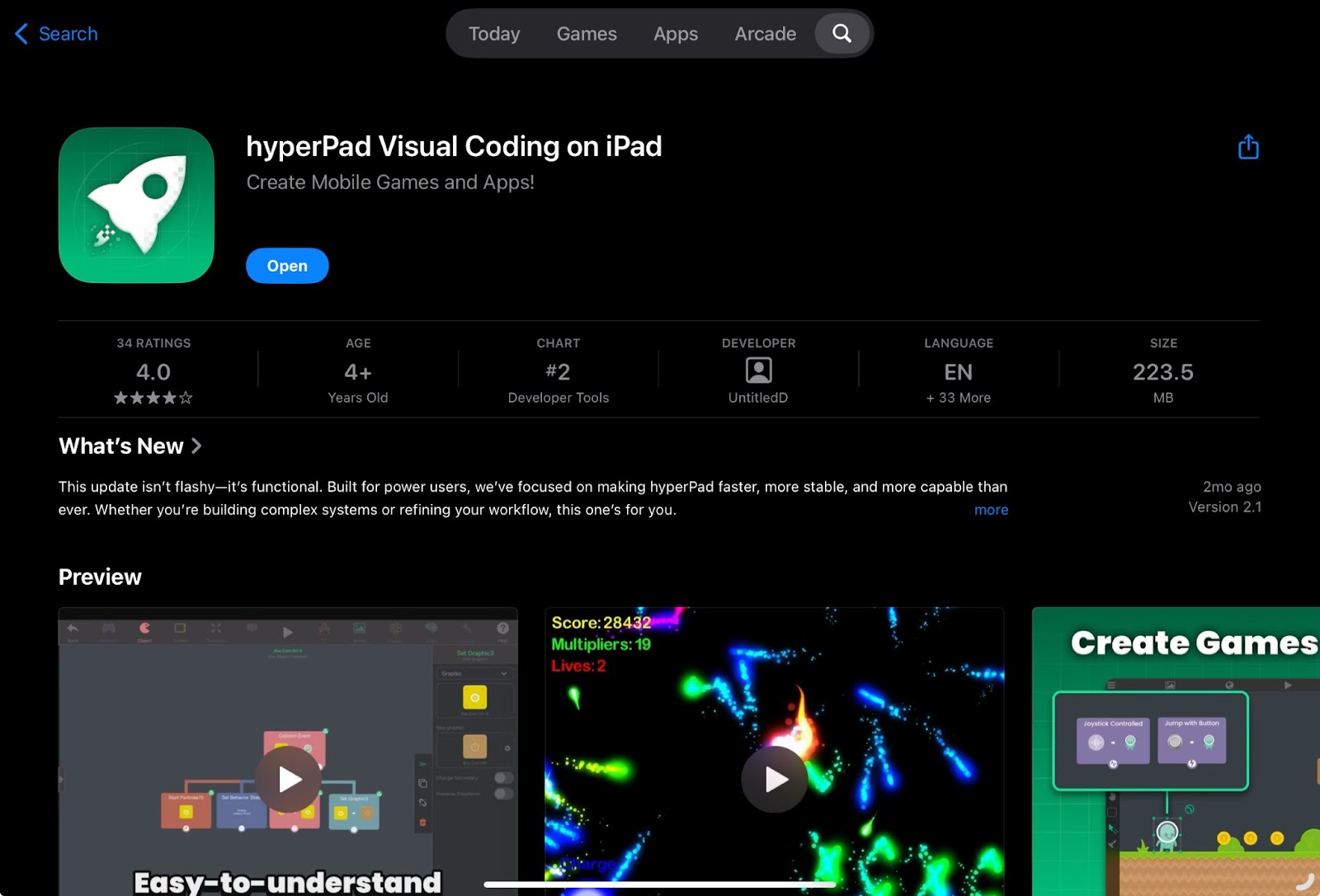Image resolution: width=1320 pixels, height=896 pixels.
Task: View size 223.5 MB
Action: coord(1163,371)
